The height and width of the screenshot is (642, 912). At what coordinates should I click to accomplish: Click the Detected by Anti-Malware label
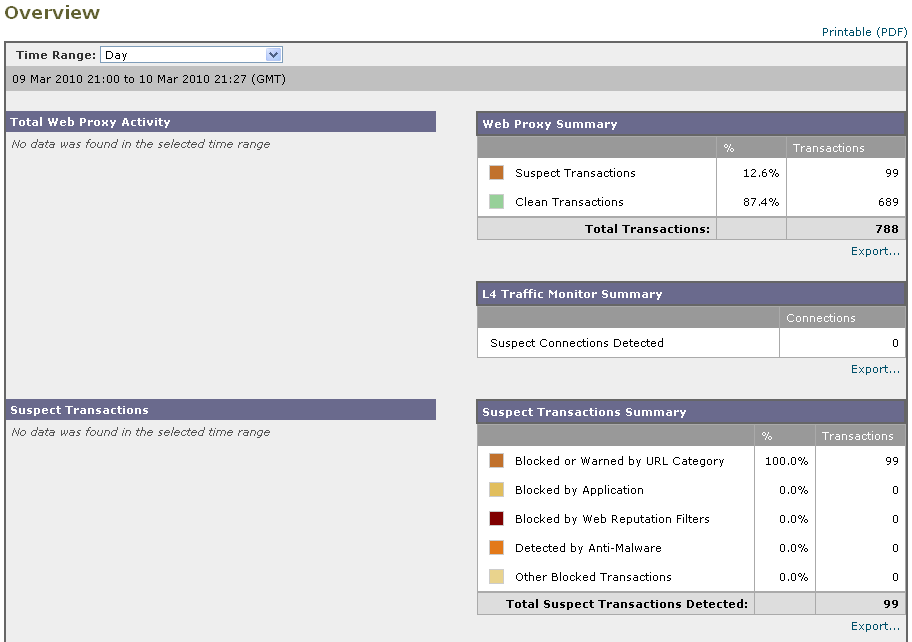pos(588,548)
